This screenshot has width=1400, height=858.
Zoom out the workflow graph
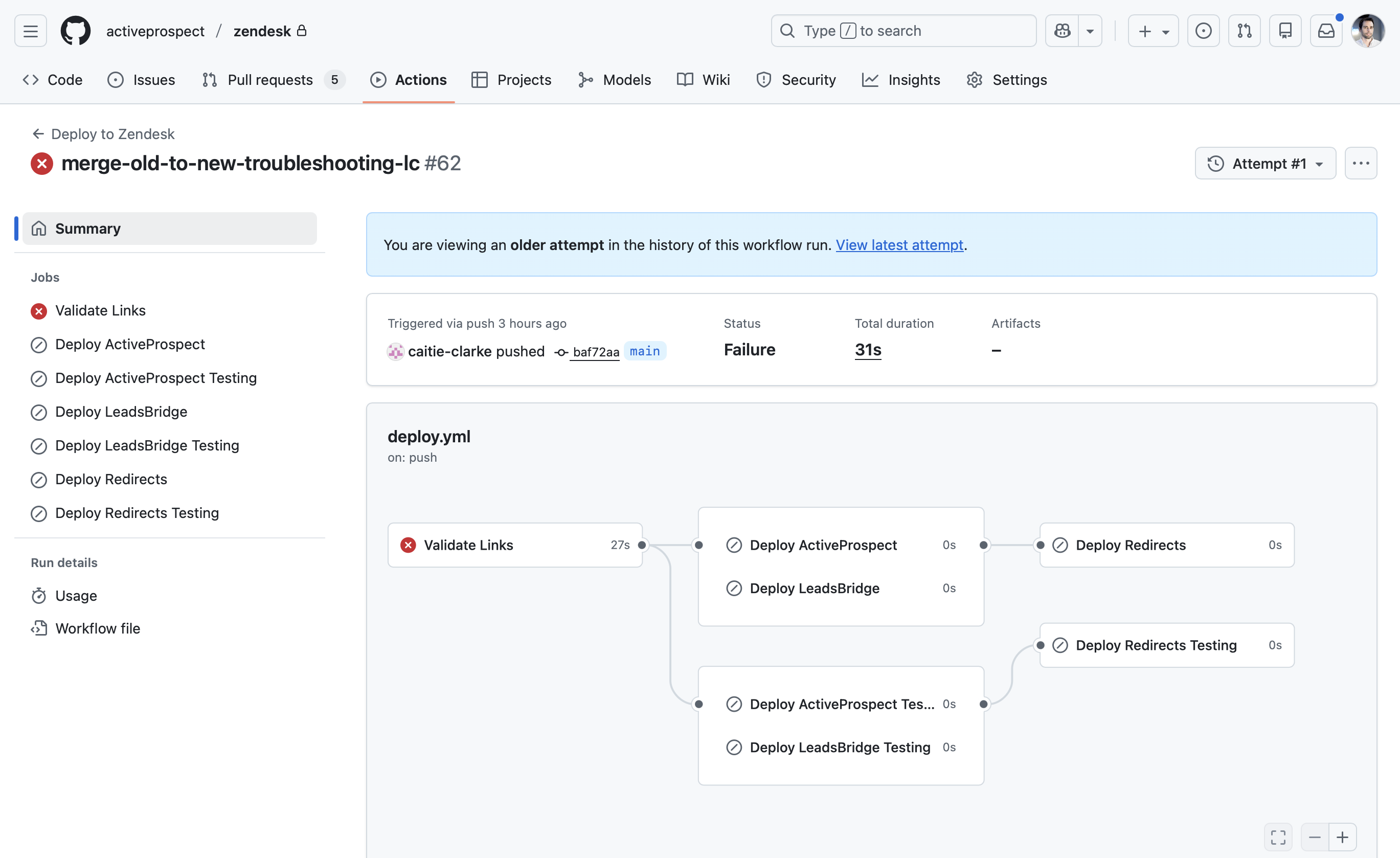tap(1314, 837)
